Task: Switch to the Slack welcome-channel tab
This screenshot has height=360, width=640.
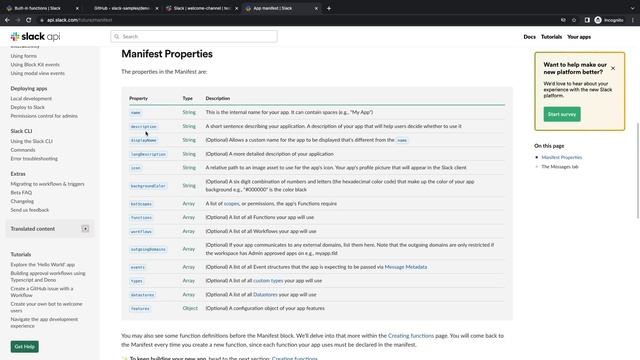Action: point(202,8)
